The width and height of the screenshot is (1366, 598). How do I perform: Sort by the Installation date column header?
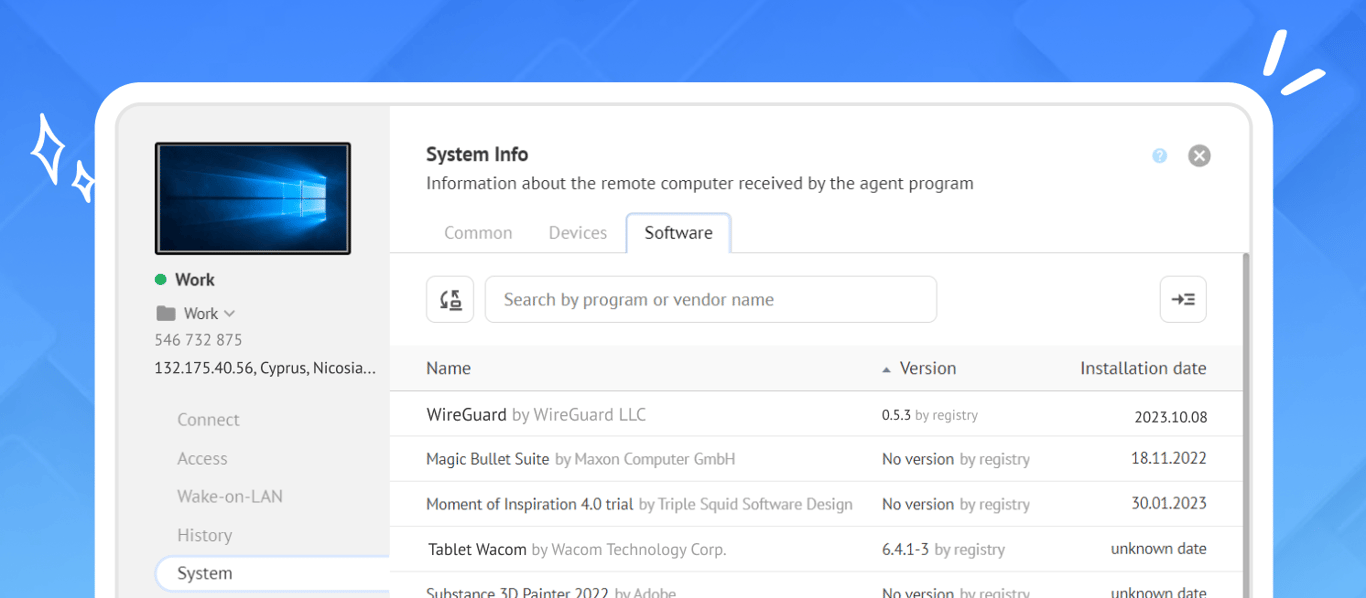(x=1142, y=368)
